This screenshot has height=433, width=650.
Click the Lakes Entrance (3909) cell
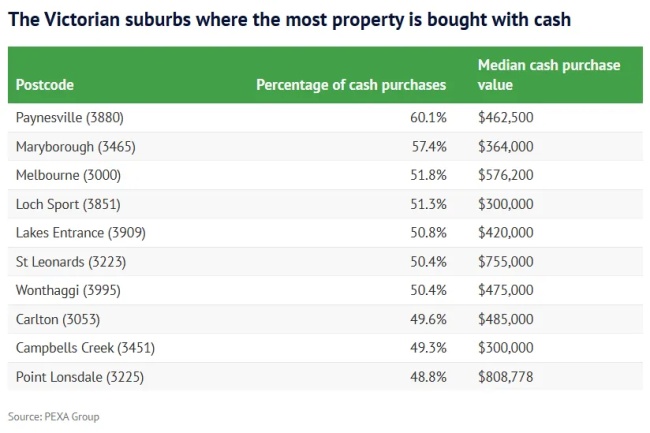click(x=74, y=233)
